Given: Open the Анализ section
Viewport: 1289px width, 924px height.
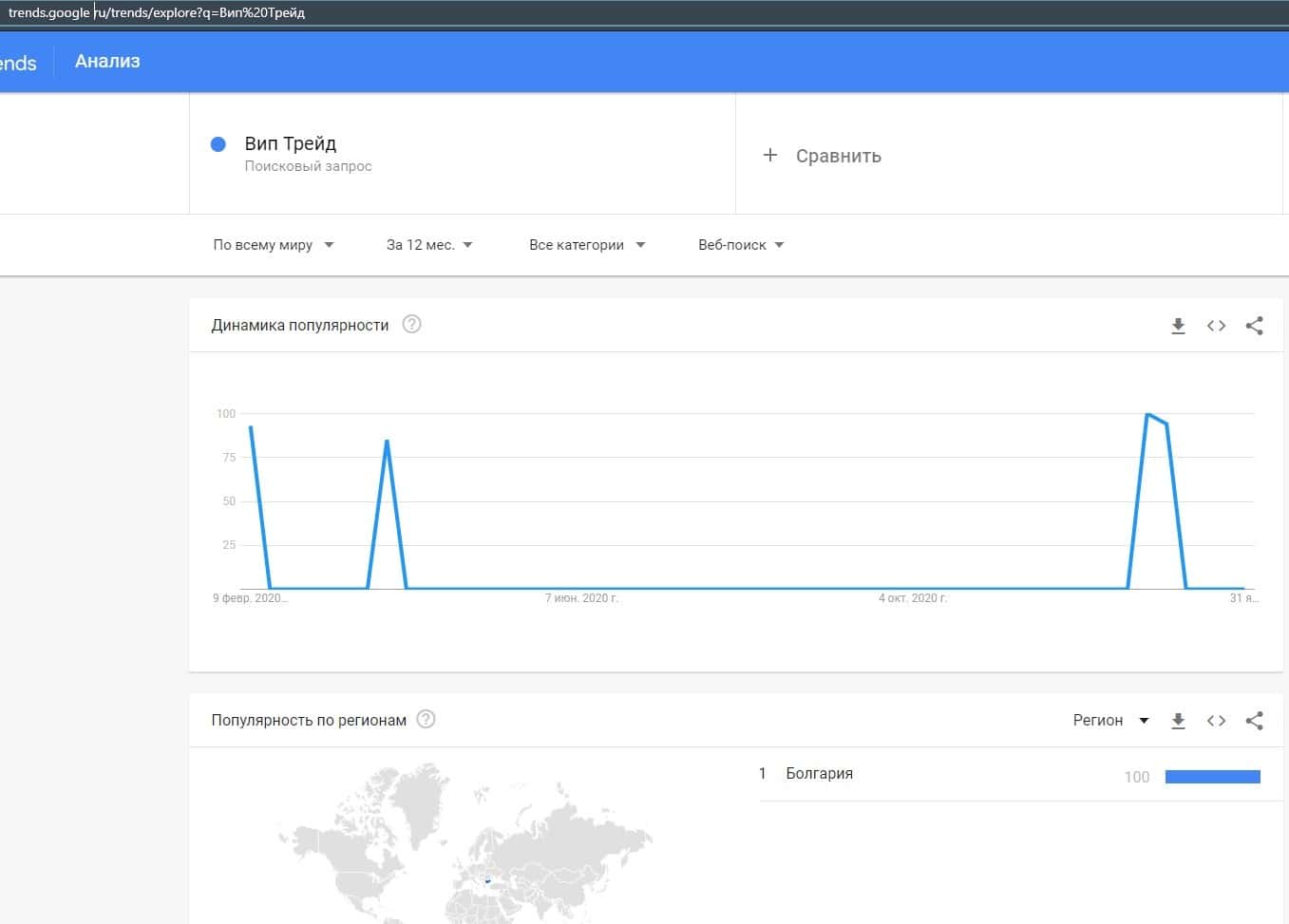Looking at the screenshot, I should [x=107, y=61].
